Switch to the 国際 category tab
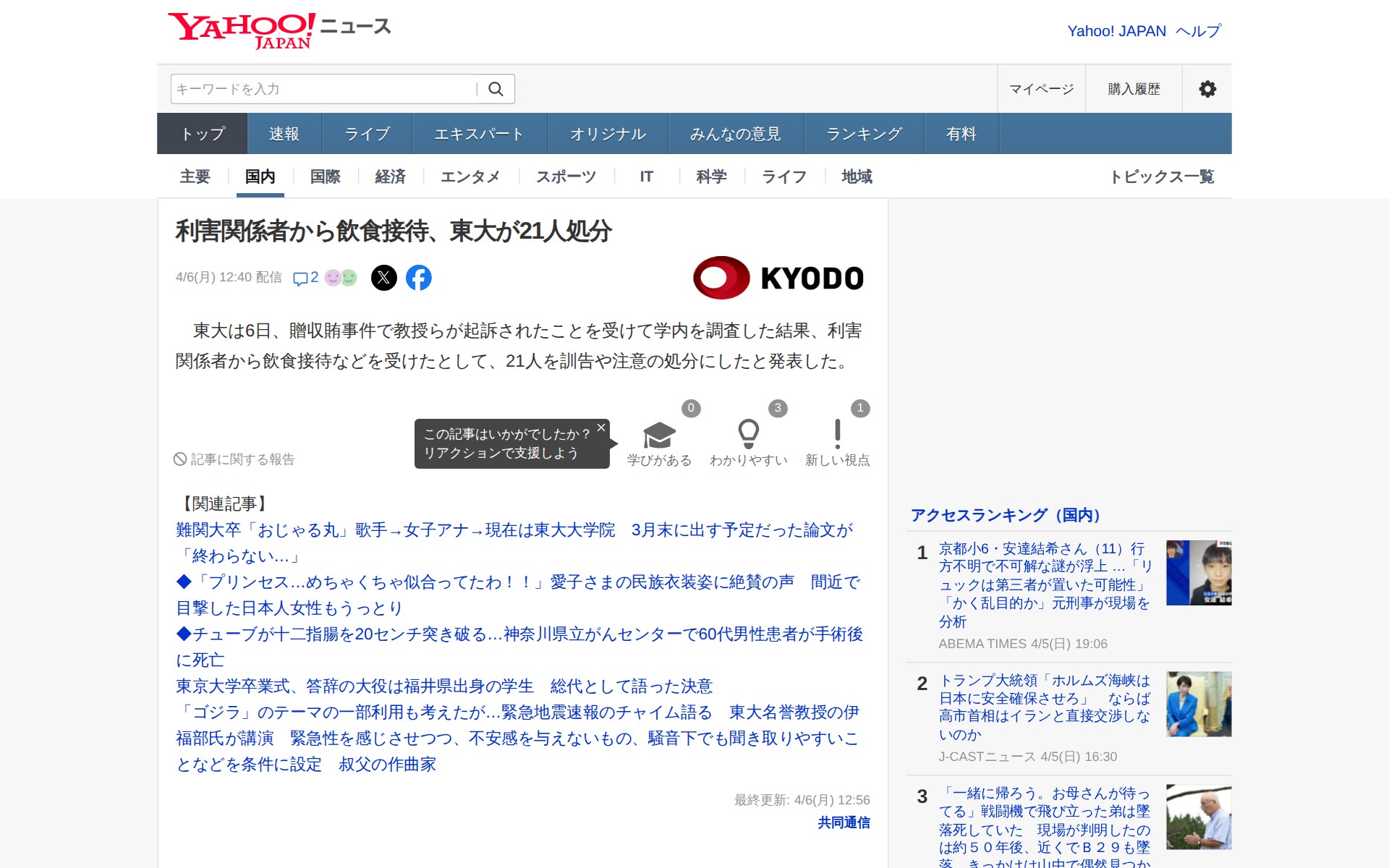Screen dimensions: 1389x868 (x=325, y=176)
